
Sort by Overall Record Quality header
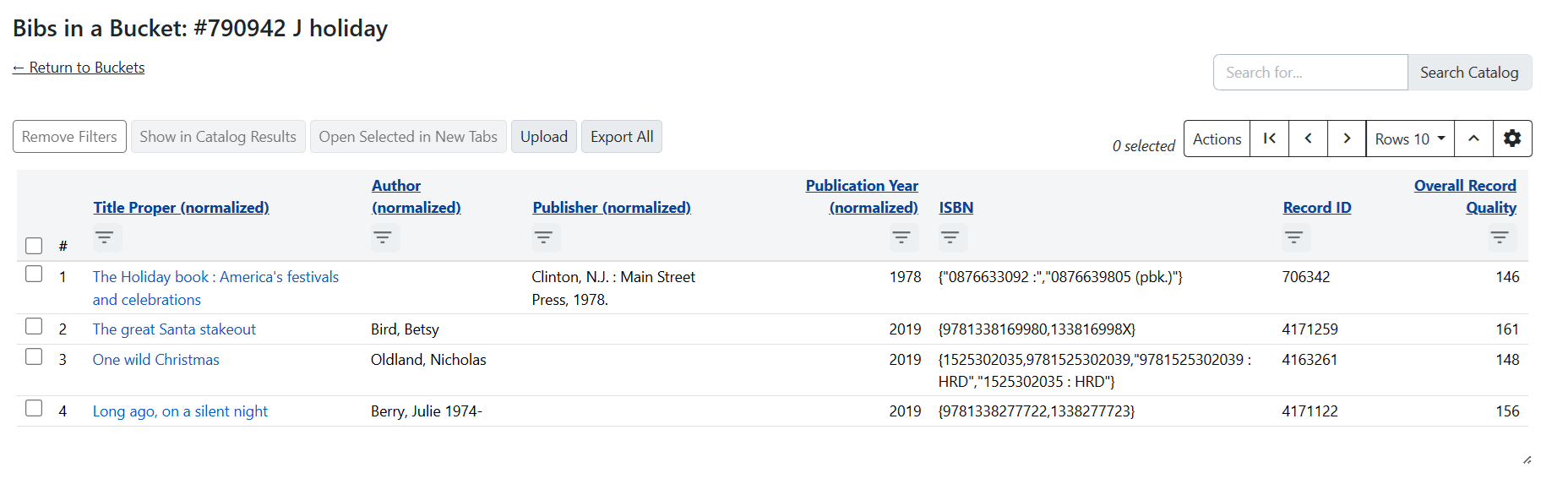(1465, 196)
